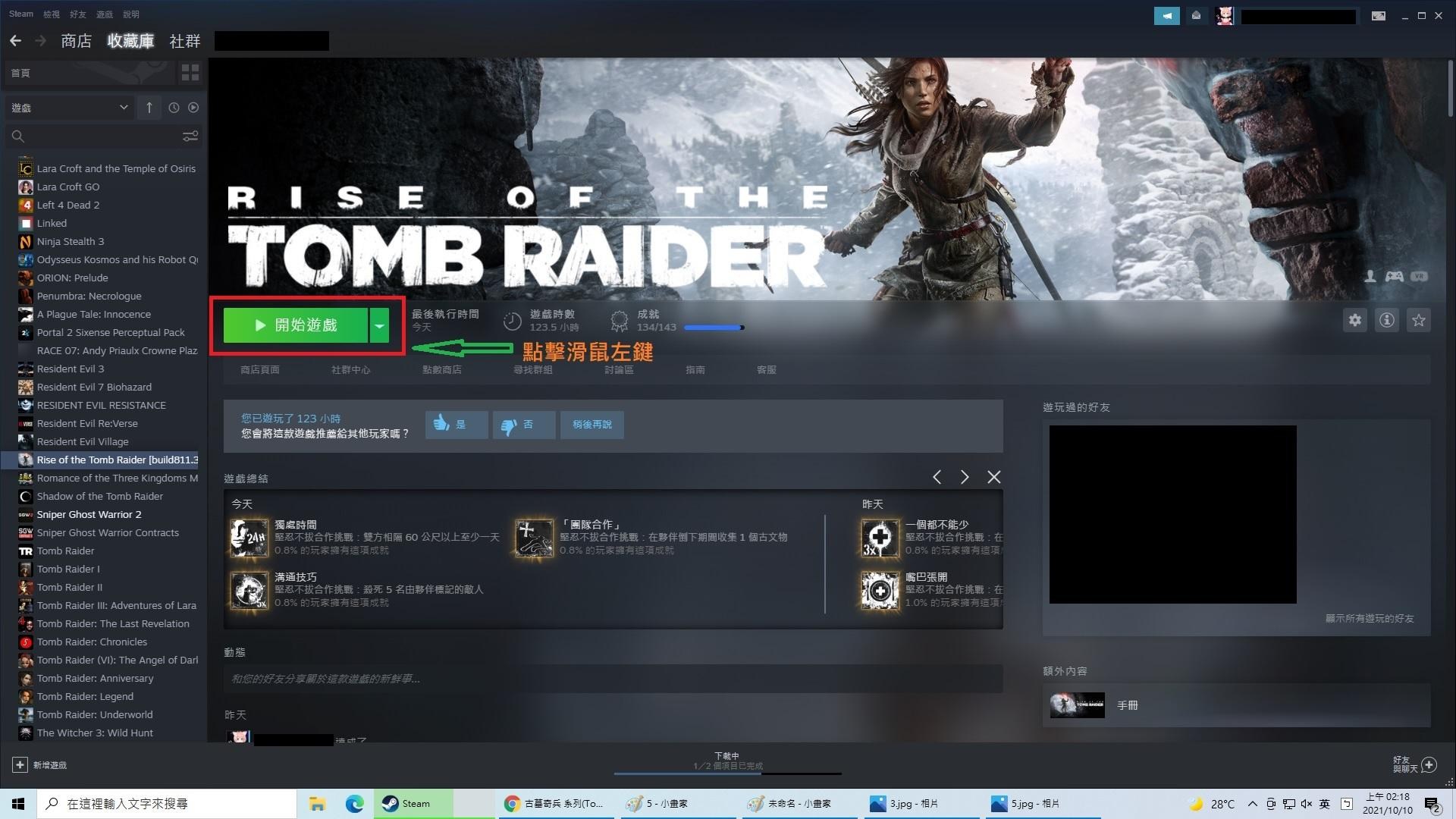
Task: Open friends and chat plus icon
Action: (x=1429, y=764)
